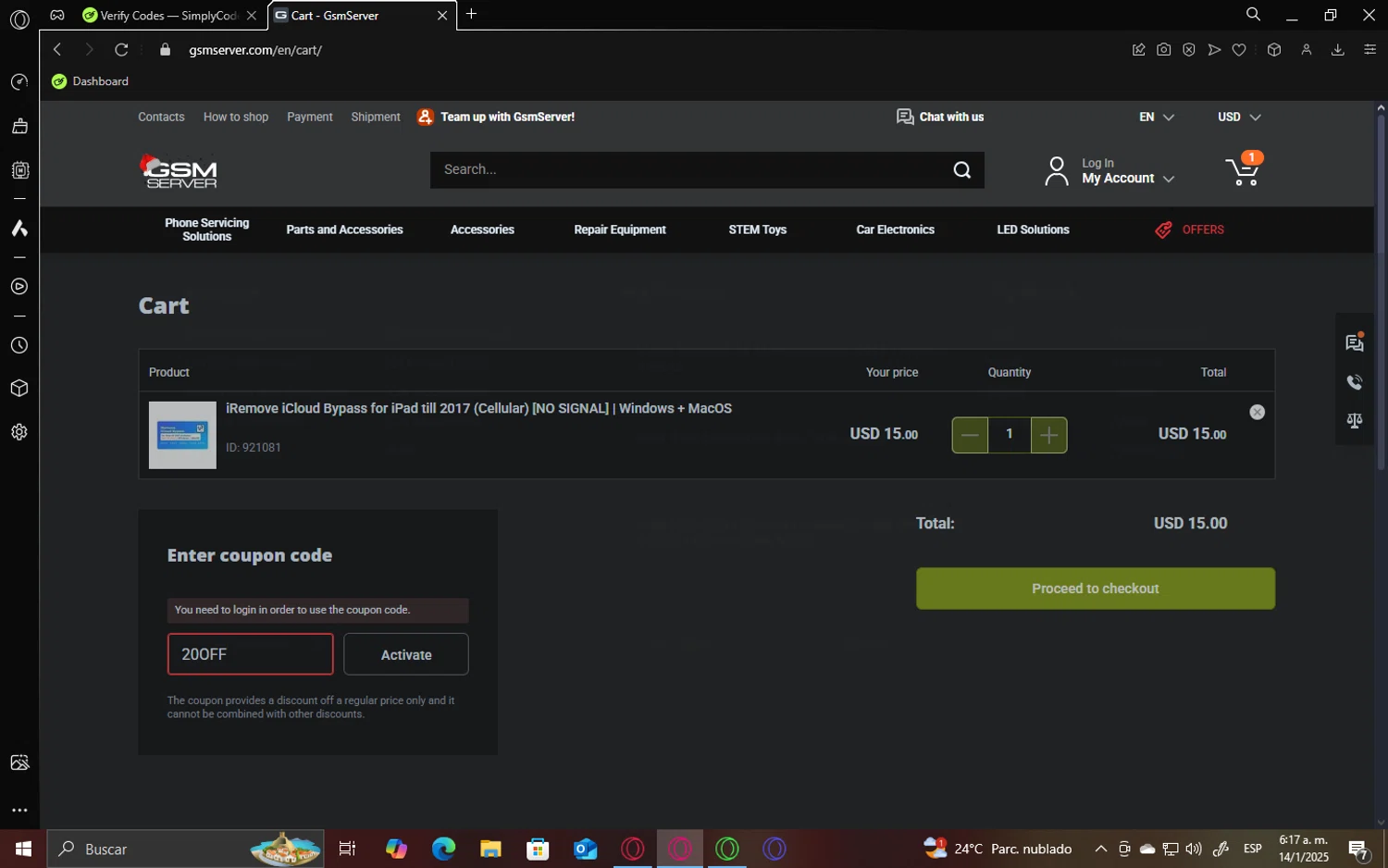Decrease quantity with the minus button
Screen dimensions: 1388x868
pos(970,435)
